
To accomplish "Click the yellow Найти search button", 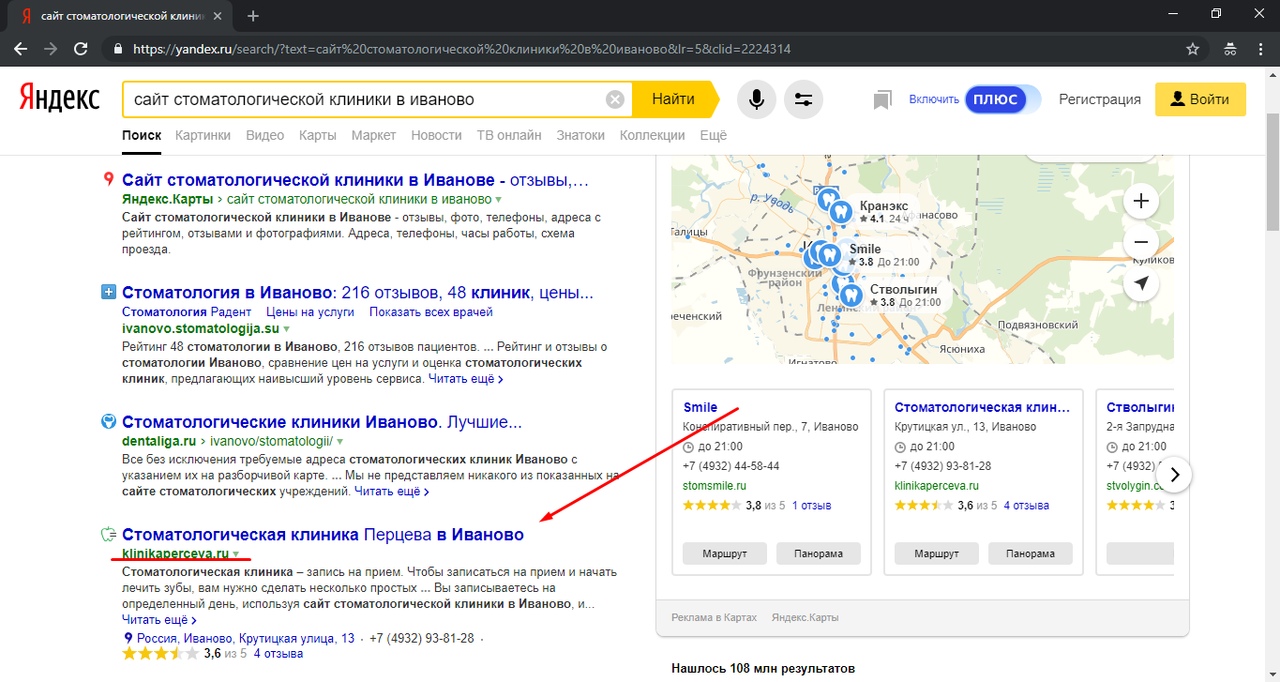I will (x=673, y=99).
